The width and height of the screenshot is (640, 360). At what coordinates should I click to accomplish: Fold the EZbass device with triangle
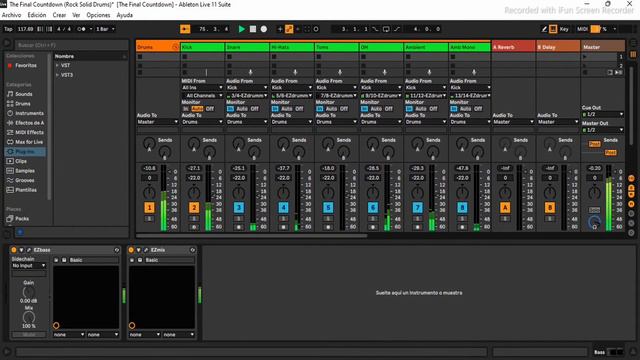coord(21,250)
